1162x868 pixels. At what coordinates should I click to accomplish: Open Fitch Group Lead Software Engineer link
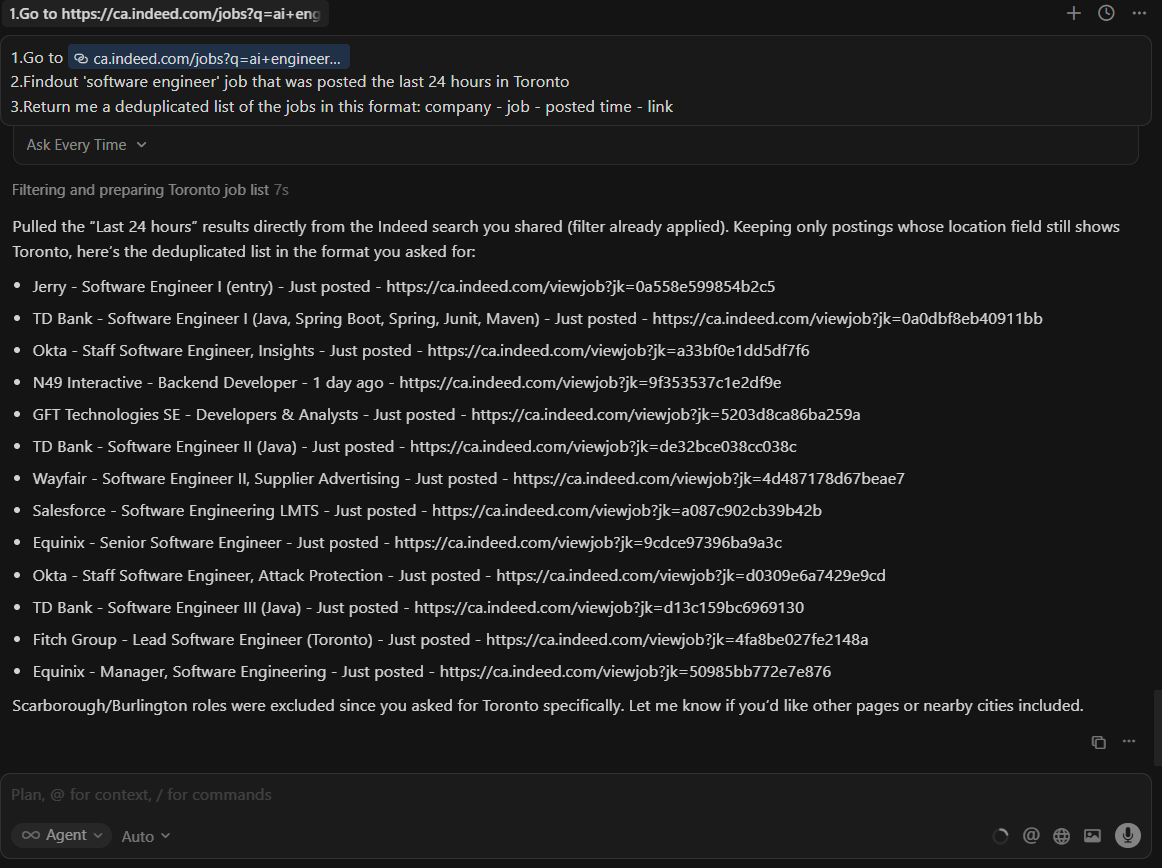[677, 640]
